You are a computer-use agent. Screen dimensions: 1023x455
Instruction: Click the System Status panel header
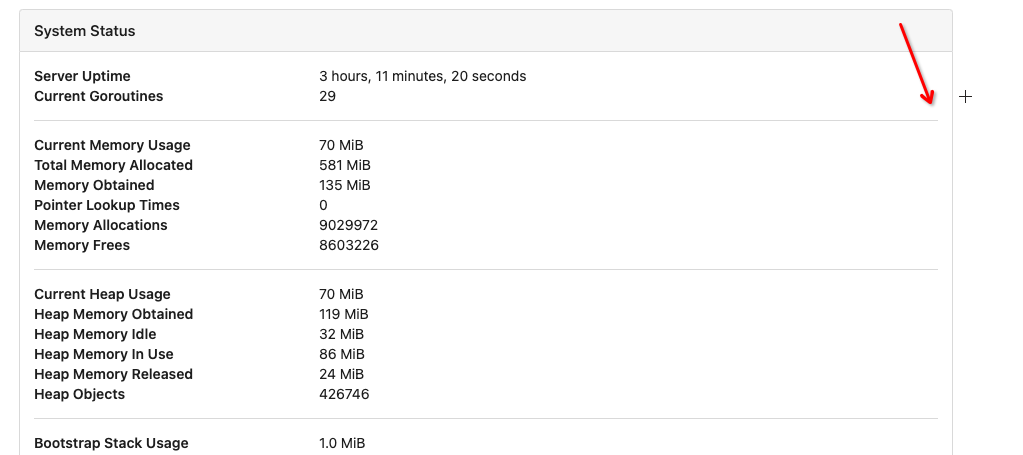tap(485, 31)
